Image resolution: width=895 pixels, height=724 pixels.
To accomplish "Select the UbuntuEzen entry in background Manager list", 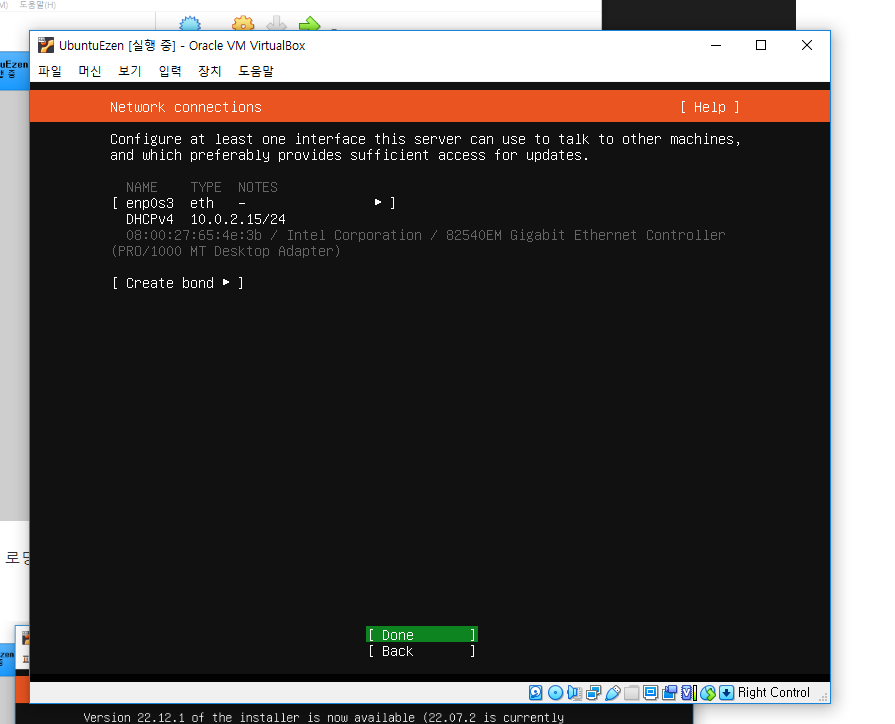I will [x=14, y=70].
